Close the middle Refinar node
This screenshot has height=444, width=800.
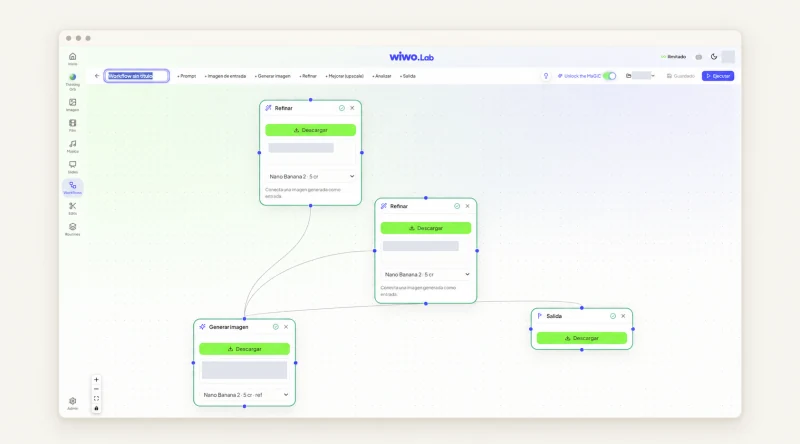467,206
